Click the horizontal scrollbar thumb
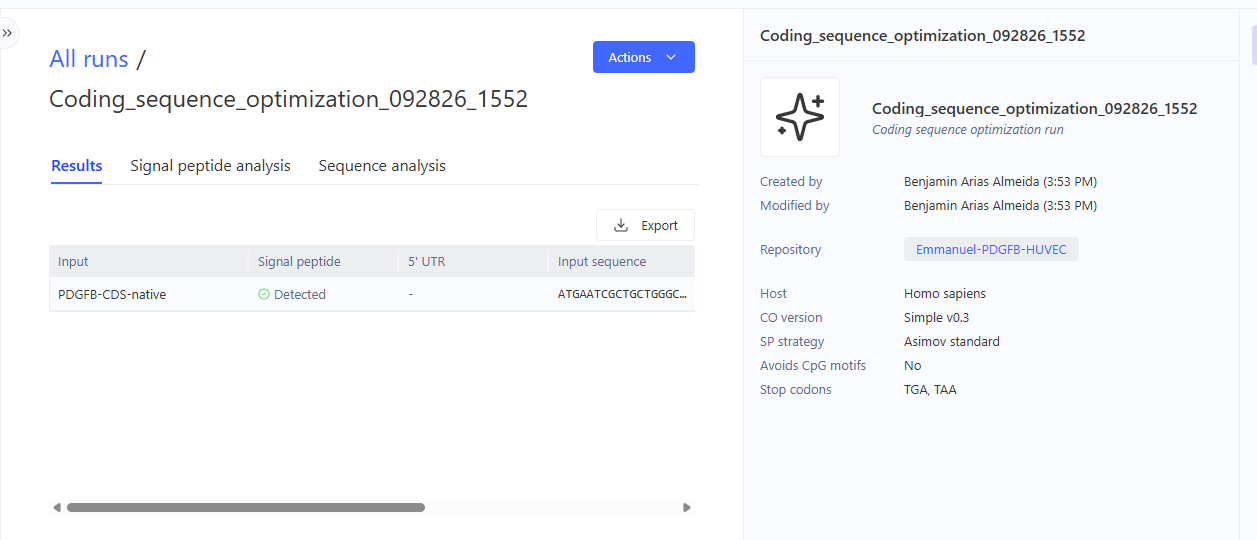 click(246, 508)
